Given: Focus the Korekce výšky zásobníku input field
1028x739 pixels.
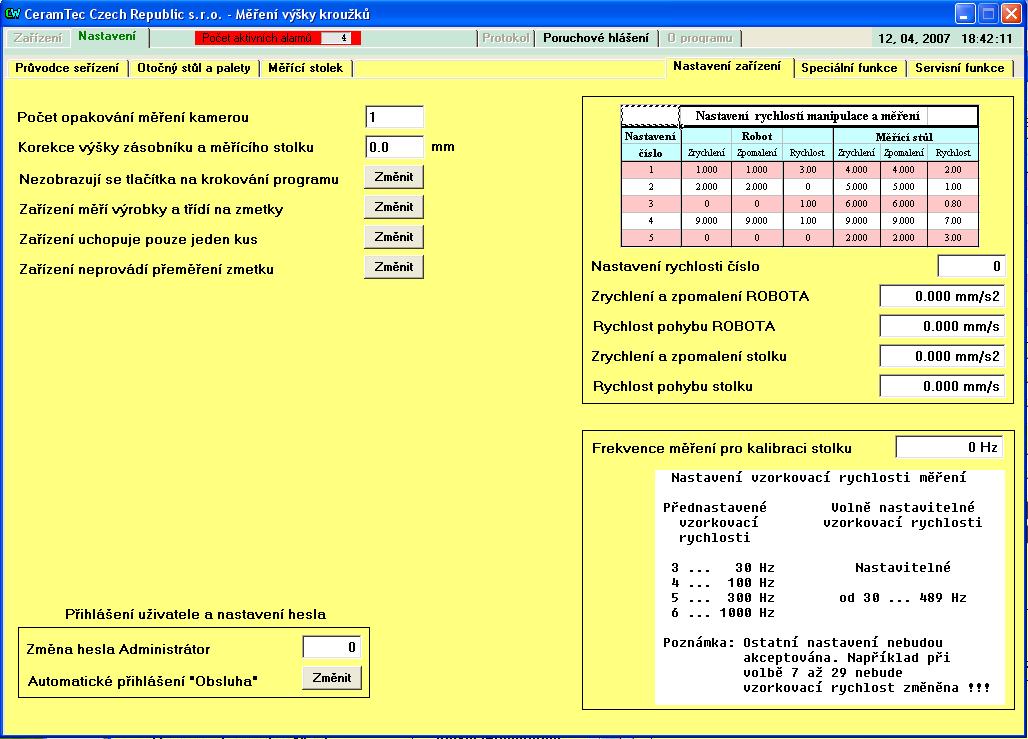Looking at the screenshot, I should point(394,147).
